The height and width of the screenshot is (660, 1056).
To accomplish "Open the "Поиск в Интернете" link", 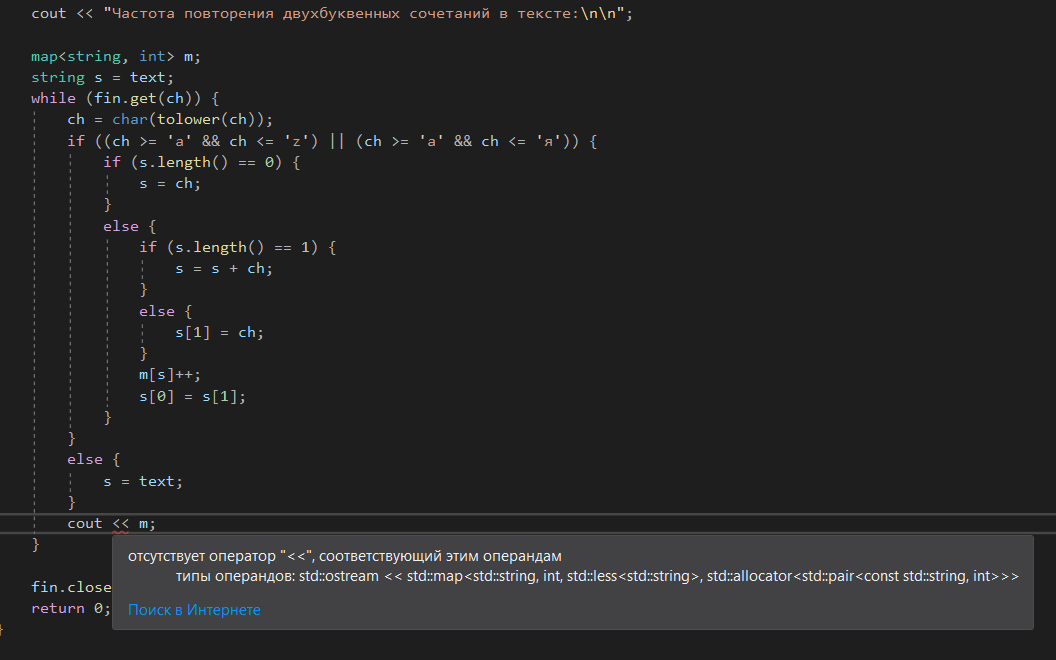I will pyautogui.click(x=194, y=609).
